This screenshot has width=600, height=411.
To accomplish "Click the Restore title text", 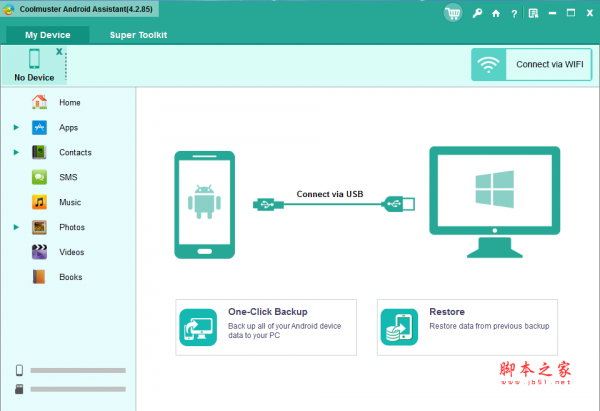I will [x=447, y=312].
